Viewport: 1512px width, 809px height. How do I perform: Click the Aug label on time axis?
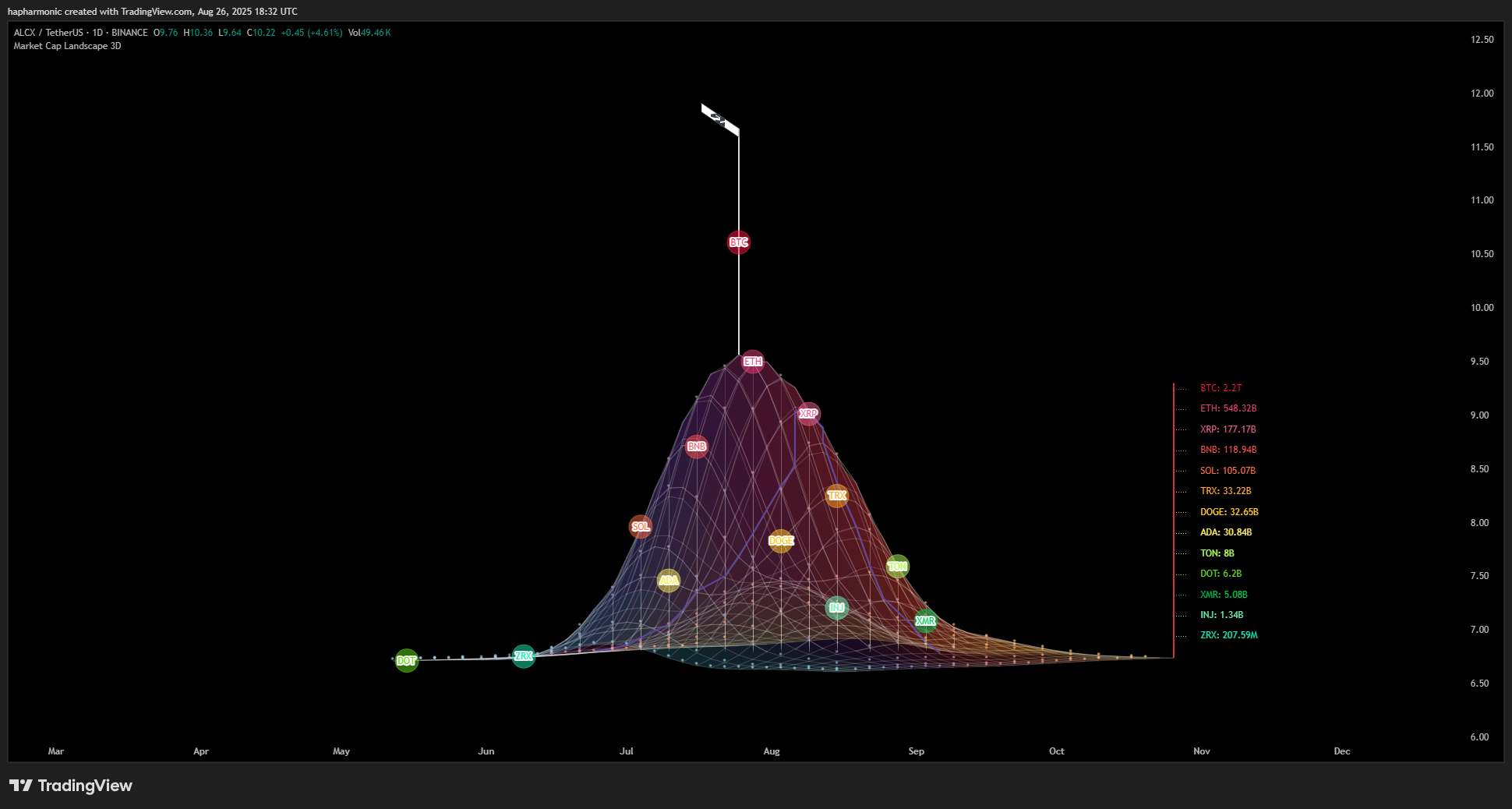pos(772,751)
